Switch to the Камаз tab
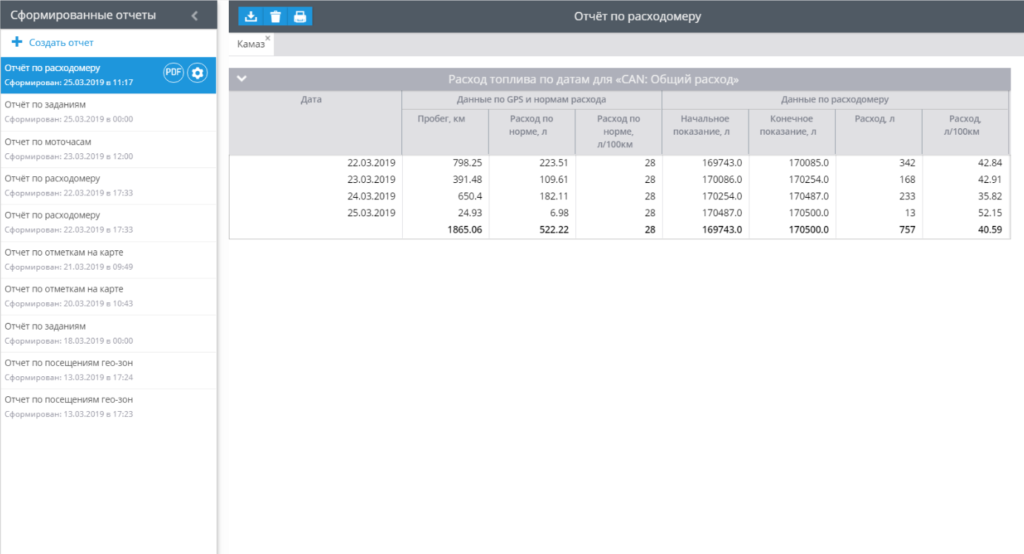 click(251, 45)
